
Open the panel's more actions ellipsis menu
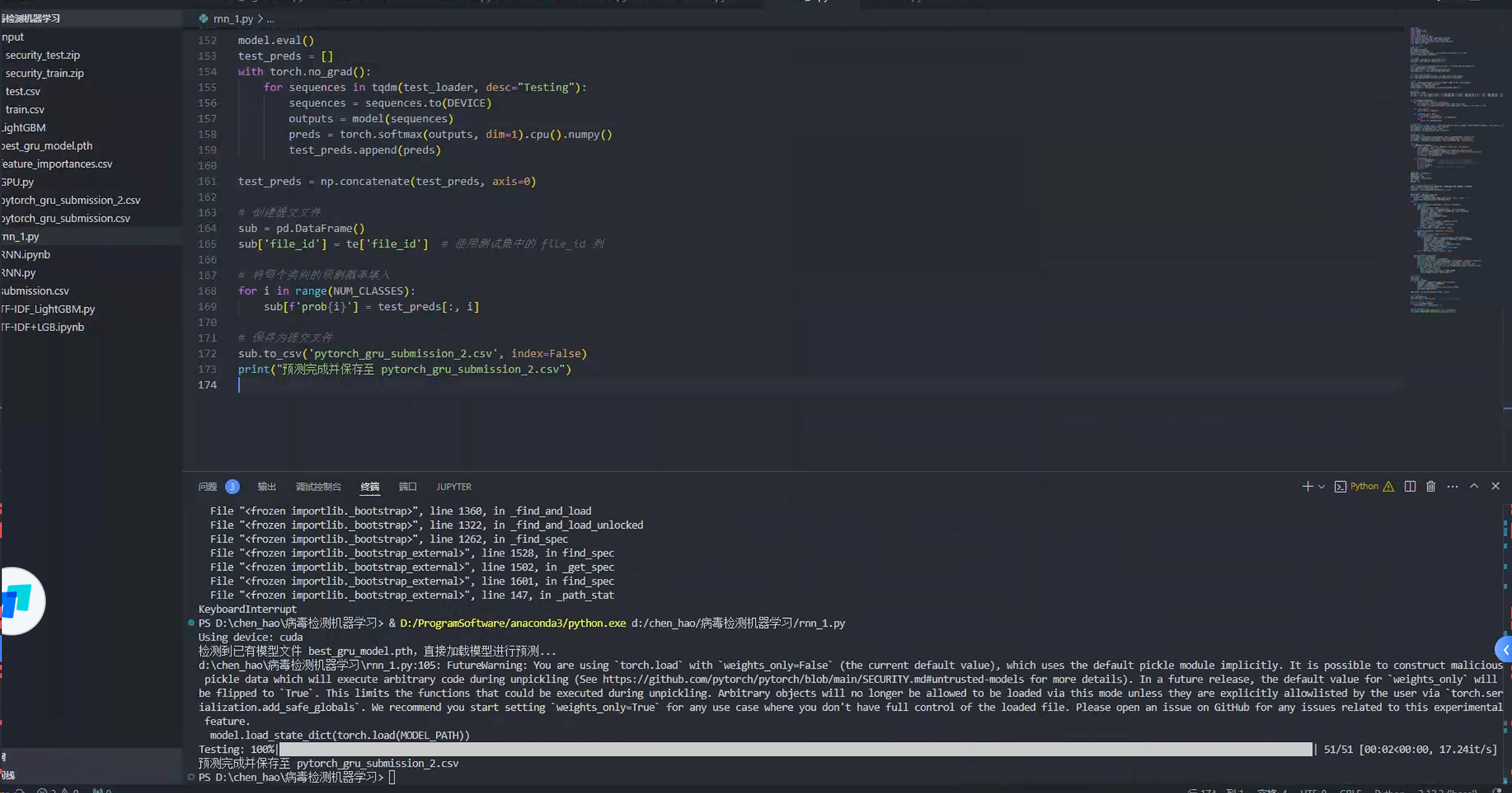(1452, 487)
